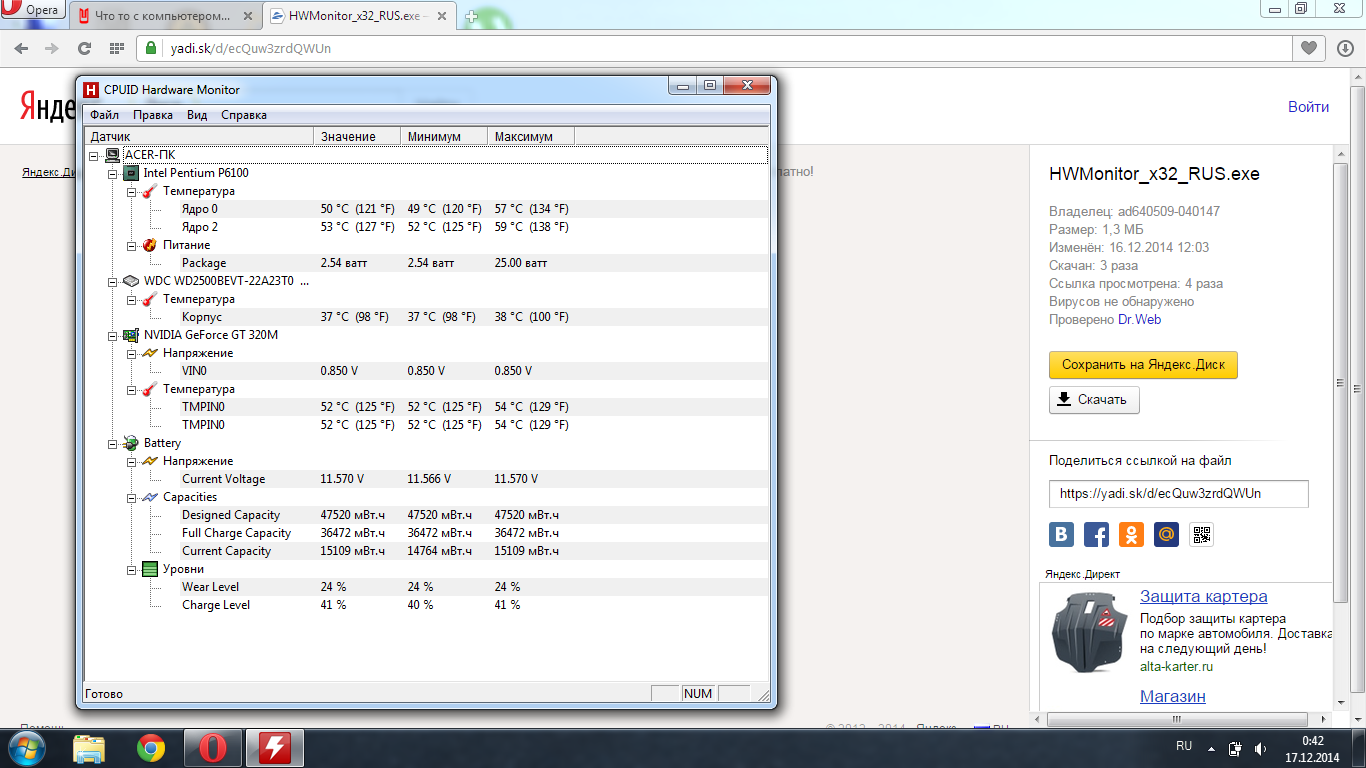Screen dimensions: 1366x768
Task: Open Chrome from the taskbar
Action: [x=151, y=748]
